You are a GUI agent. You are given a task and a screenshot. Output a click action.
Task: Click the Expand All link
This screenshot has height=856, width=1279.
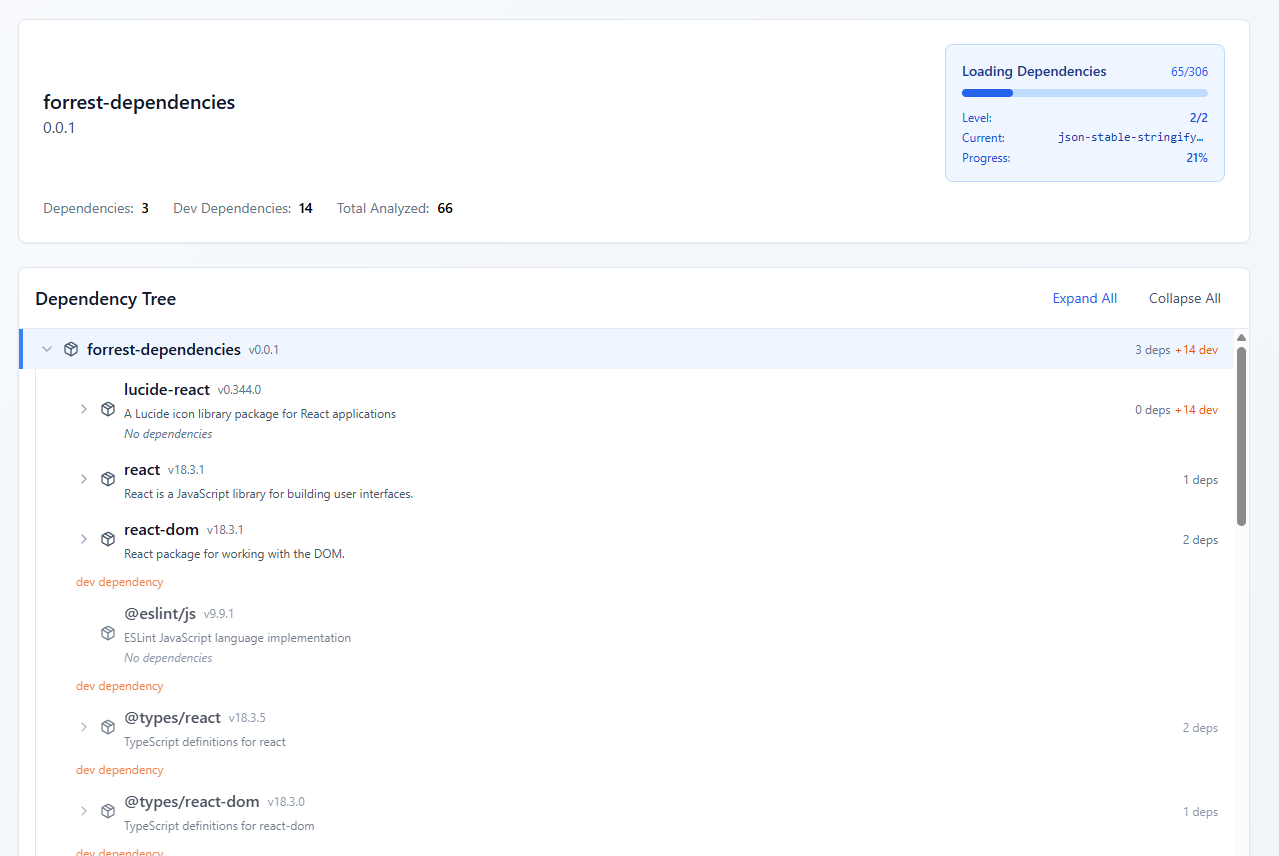click(1084, 298)
